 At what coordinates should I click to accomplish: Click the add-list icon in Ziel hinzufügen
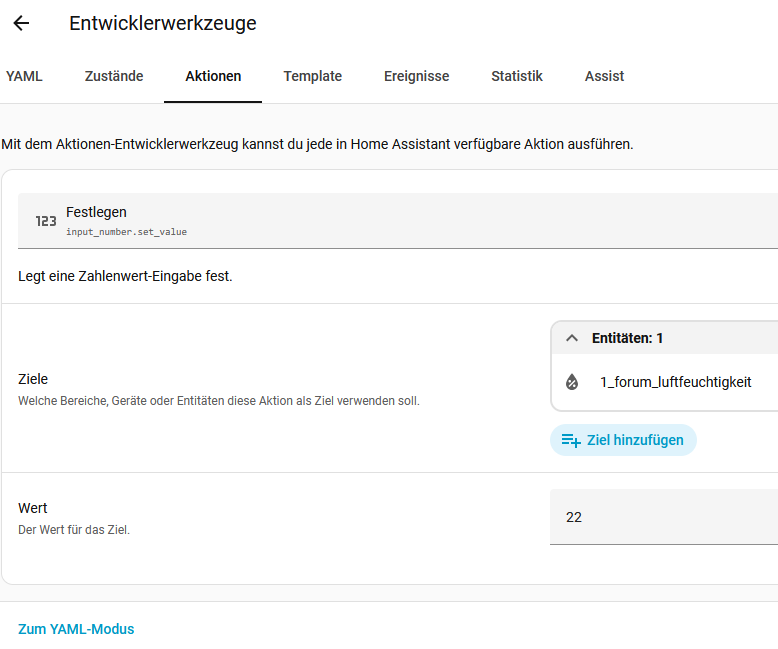[x=571, y=440]
